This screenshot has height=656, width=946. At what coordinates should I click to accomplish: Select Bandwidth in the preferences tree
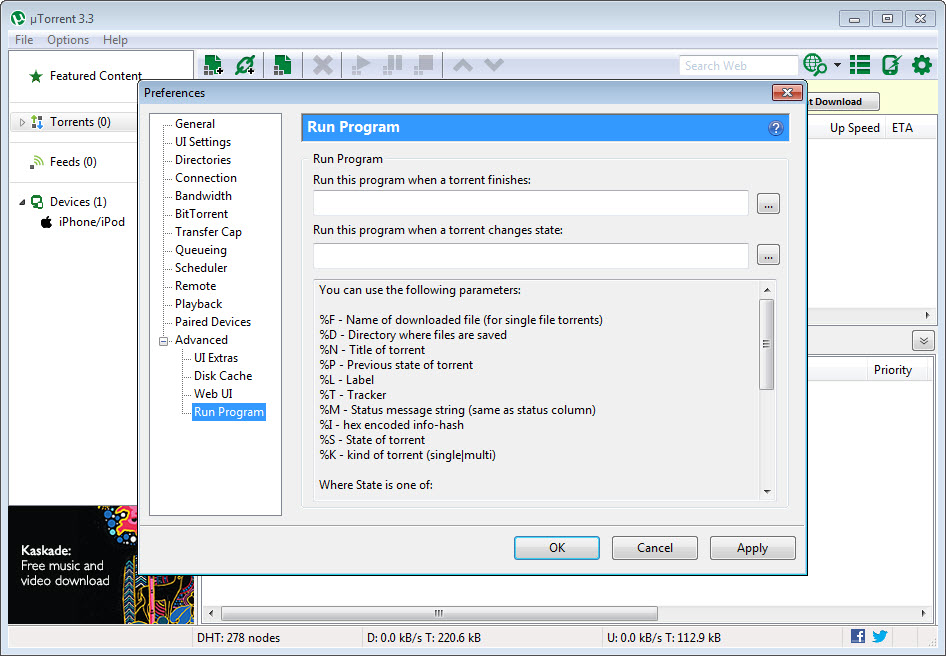pyautogui.click(x=203, y=196)
